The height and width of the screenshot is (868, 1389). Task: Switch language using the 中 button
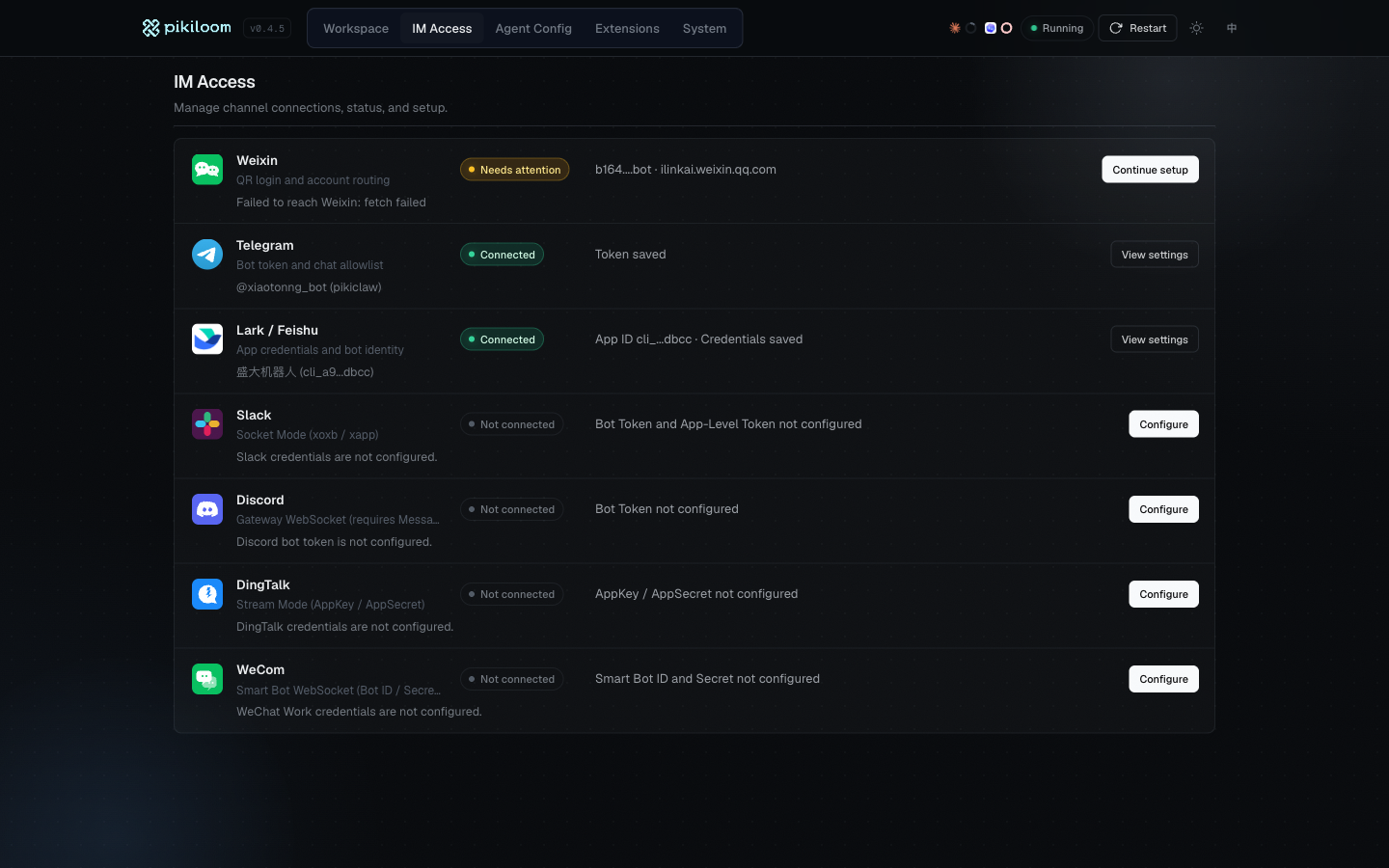tap(1232, 28)
